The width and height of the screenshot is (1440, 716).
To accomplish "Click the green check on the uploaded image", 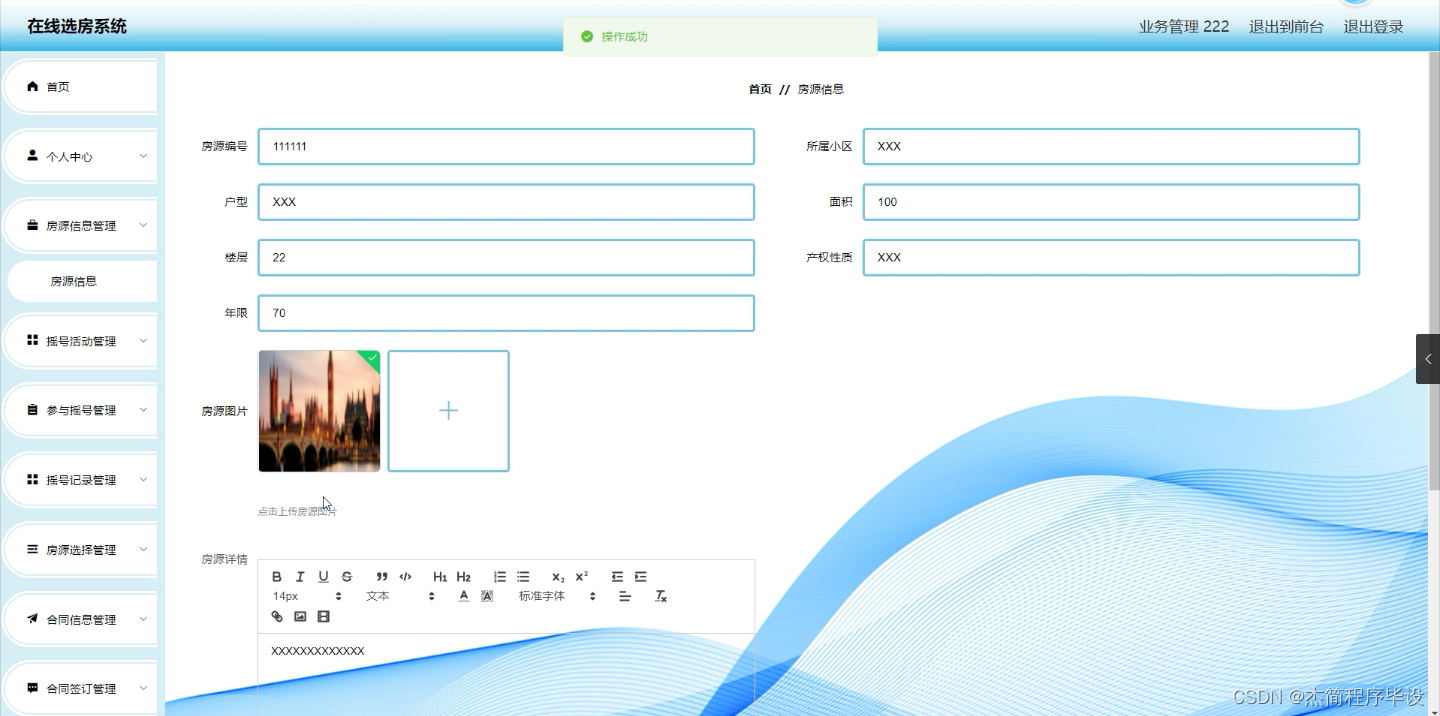I will (371, 359).
